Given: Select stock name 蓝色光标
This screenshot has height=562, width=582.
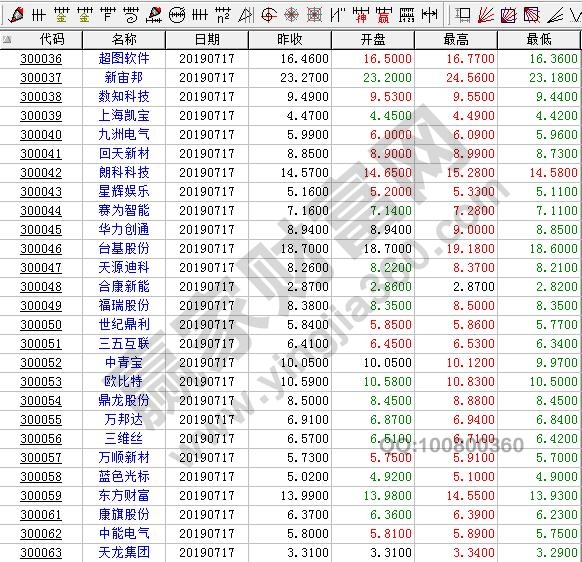Looking at the screenshot, I should coord(124,476).
